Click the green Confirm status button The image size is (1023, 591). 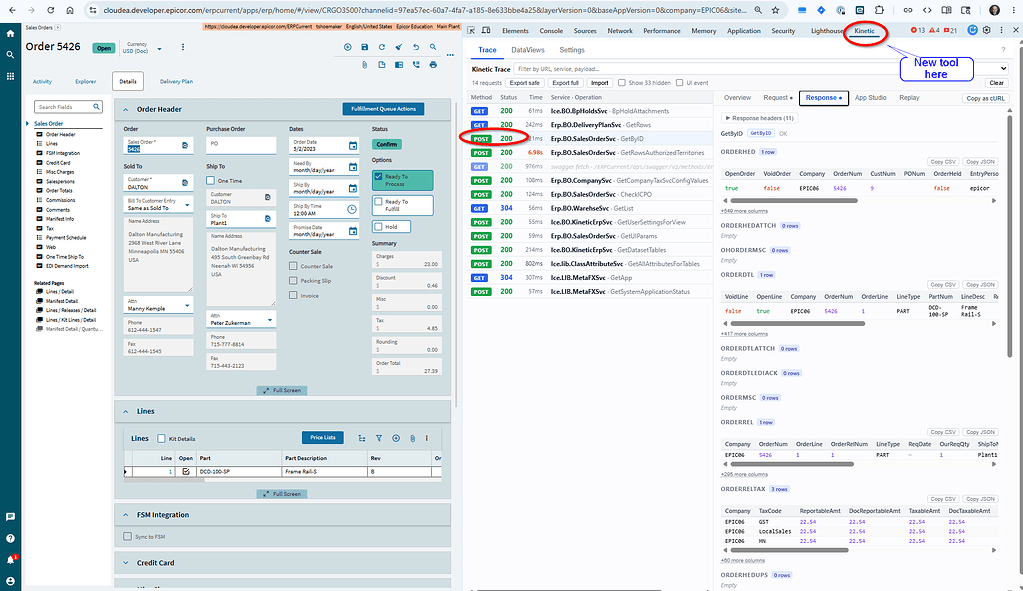(386, 144)
